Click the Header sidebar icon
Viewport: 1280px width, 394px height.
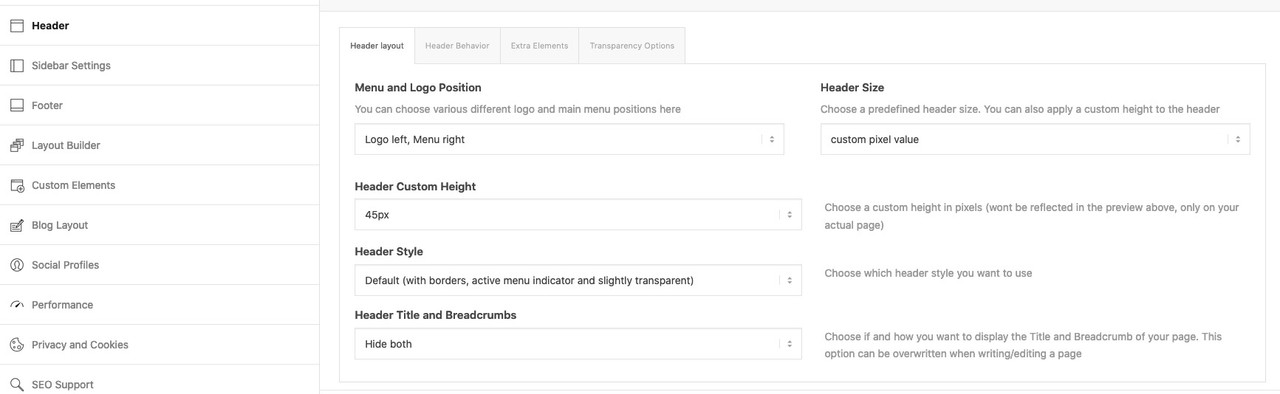coord(16,26)
